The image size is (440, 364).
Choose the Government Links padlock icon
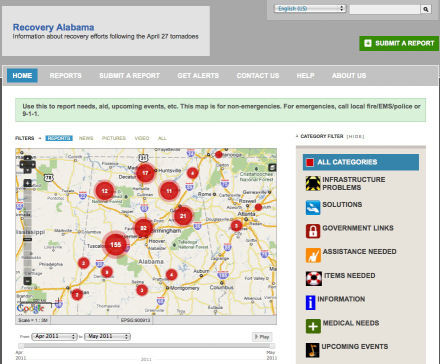313,231
